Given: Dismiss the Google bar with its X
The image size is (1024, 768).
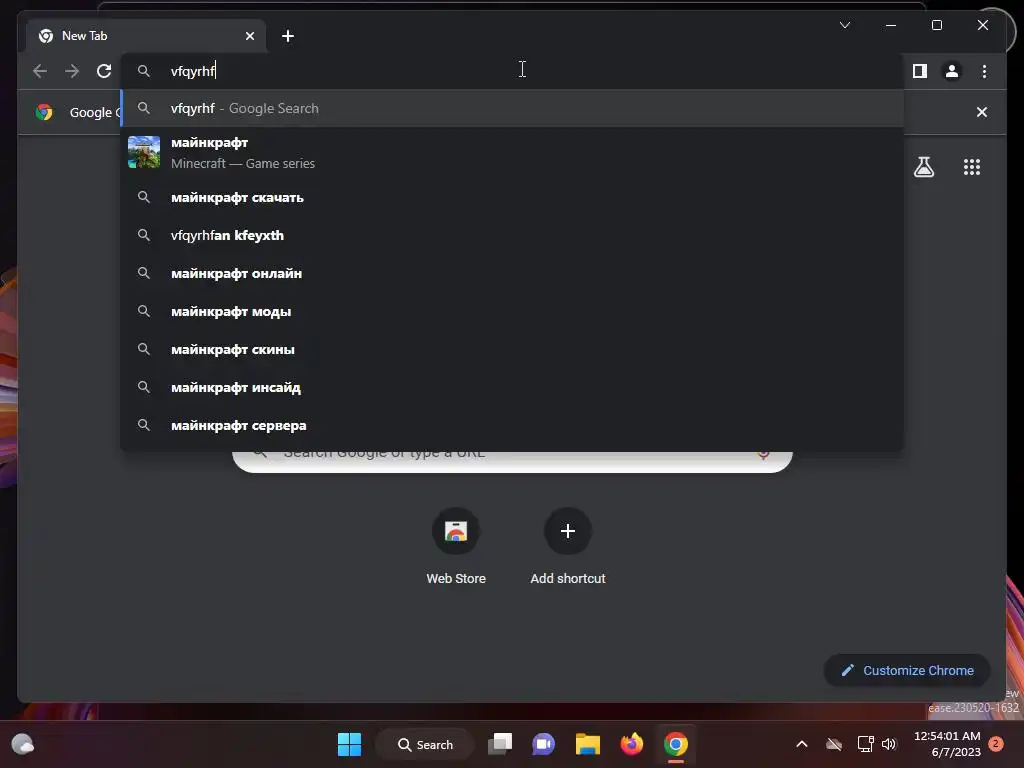Looking at the screenshot, I should (981, 112).
